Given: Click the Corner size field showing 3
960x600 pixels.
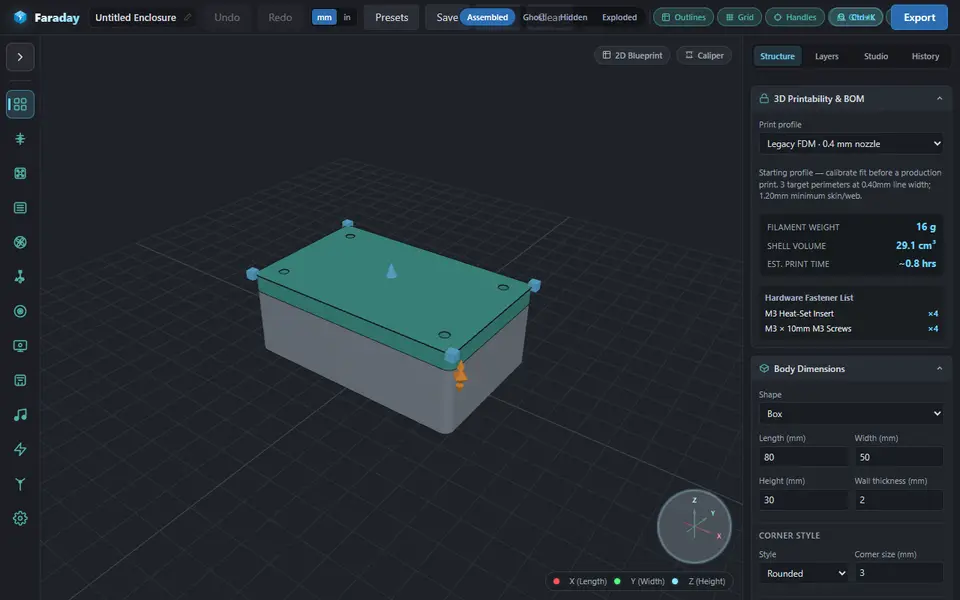Looking at the screenshot, I should point(899,573).
